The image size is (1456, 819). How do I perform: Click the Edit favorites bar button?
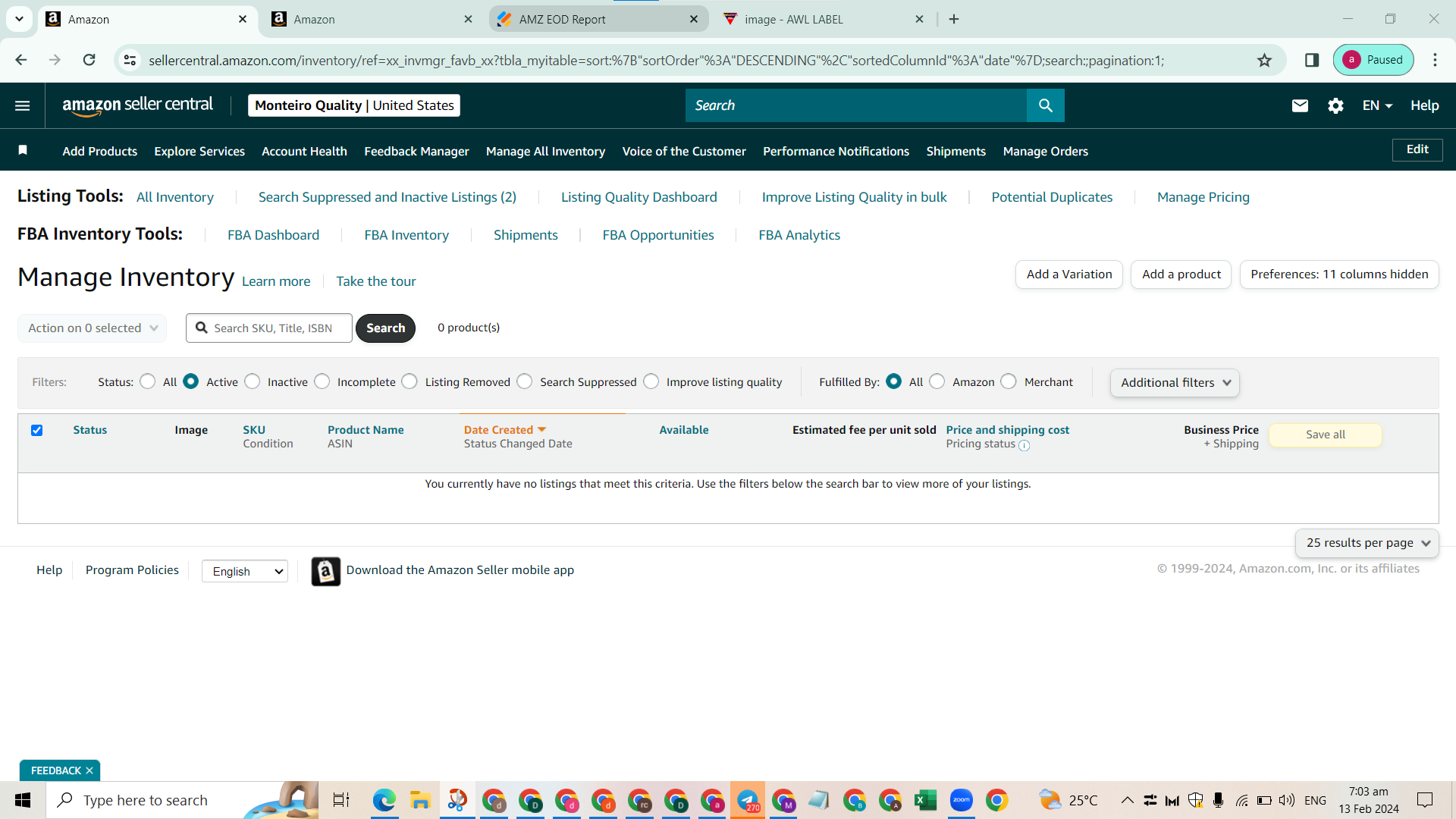click(x=1417, y=149)
